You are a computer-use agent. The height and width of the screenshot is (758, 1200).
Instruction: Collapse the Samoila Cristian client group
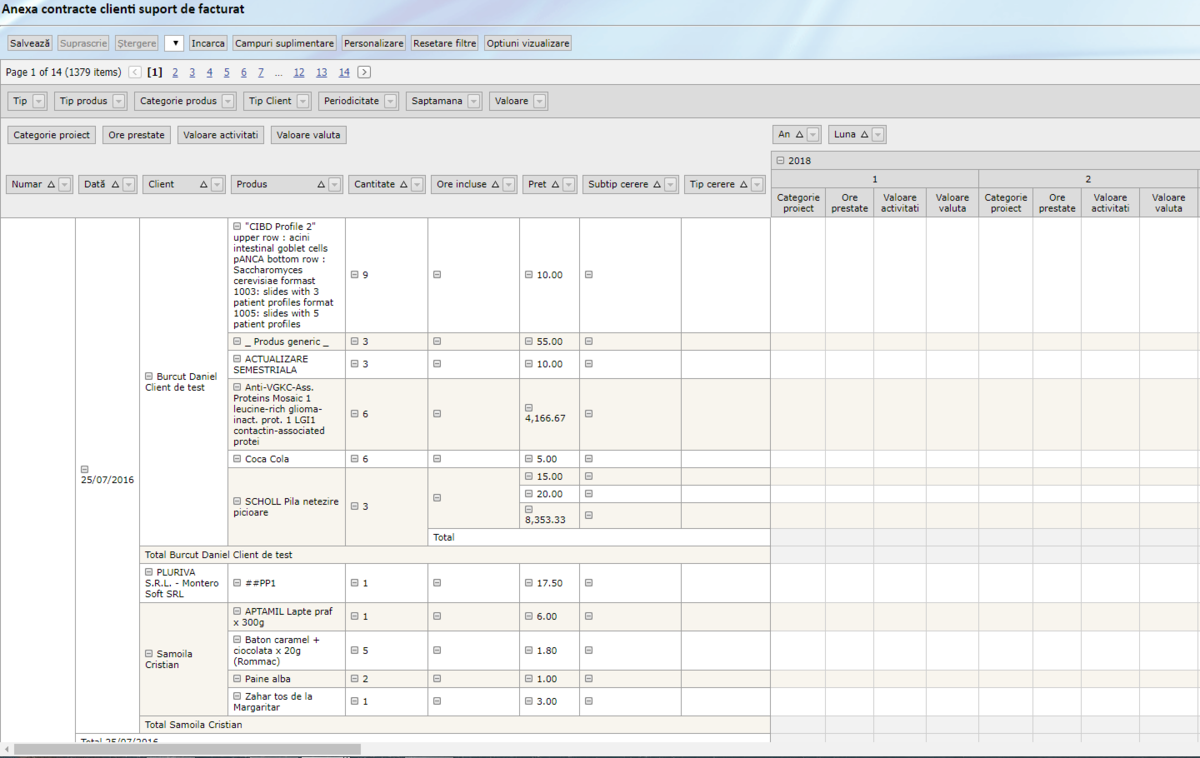pyautogui.click(x=149, y=654)
